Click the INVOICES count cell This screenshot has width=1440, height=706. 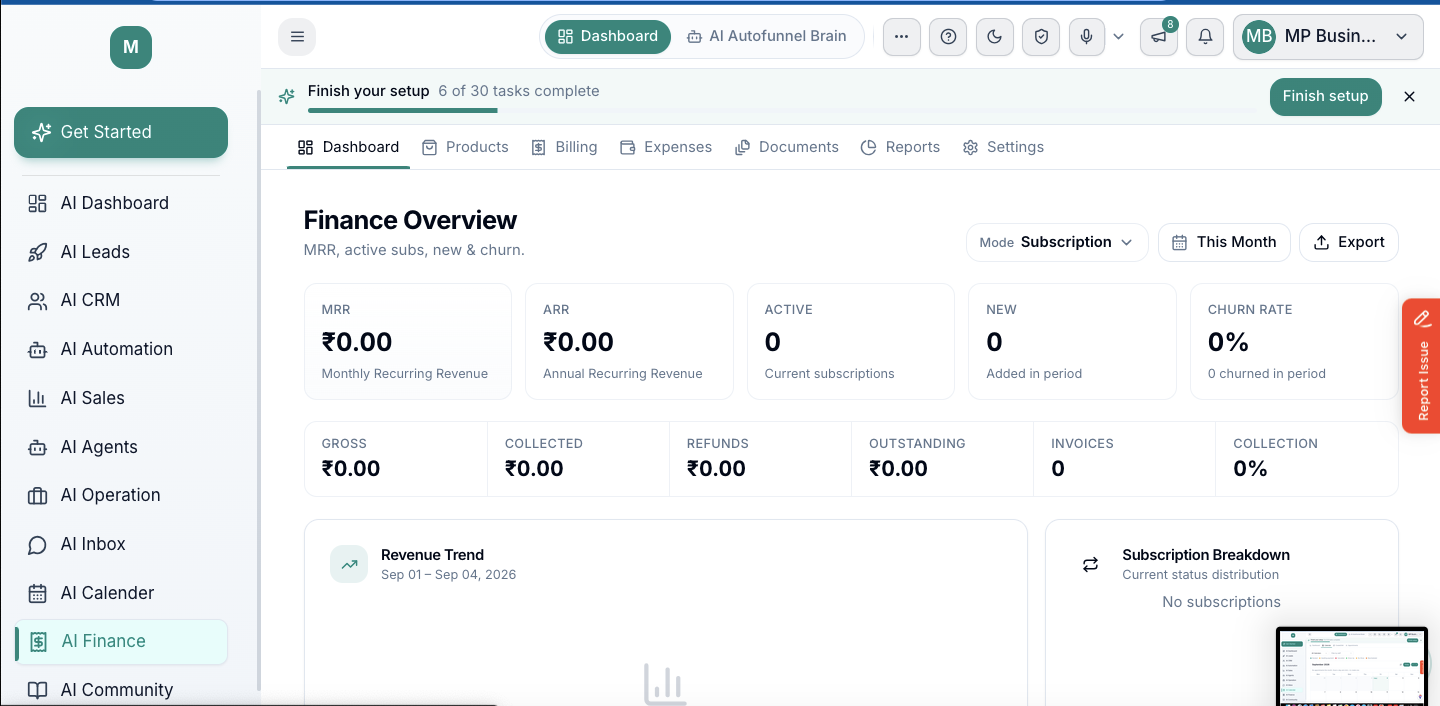click(x=1124, y=459)
